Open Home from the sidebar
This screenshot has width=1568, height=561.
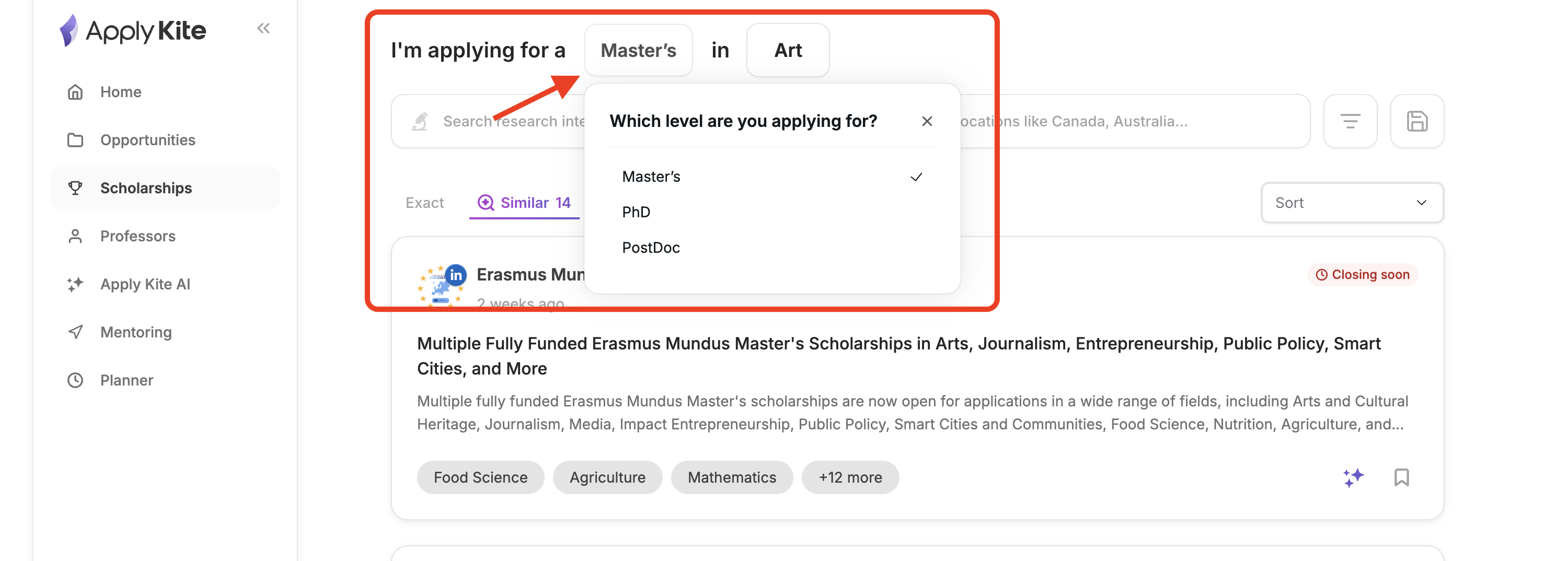click(x=121, y=92)
